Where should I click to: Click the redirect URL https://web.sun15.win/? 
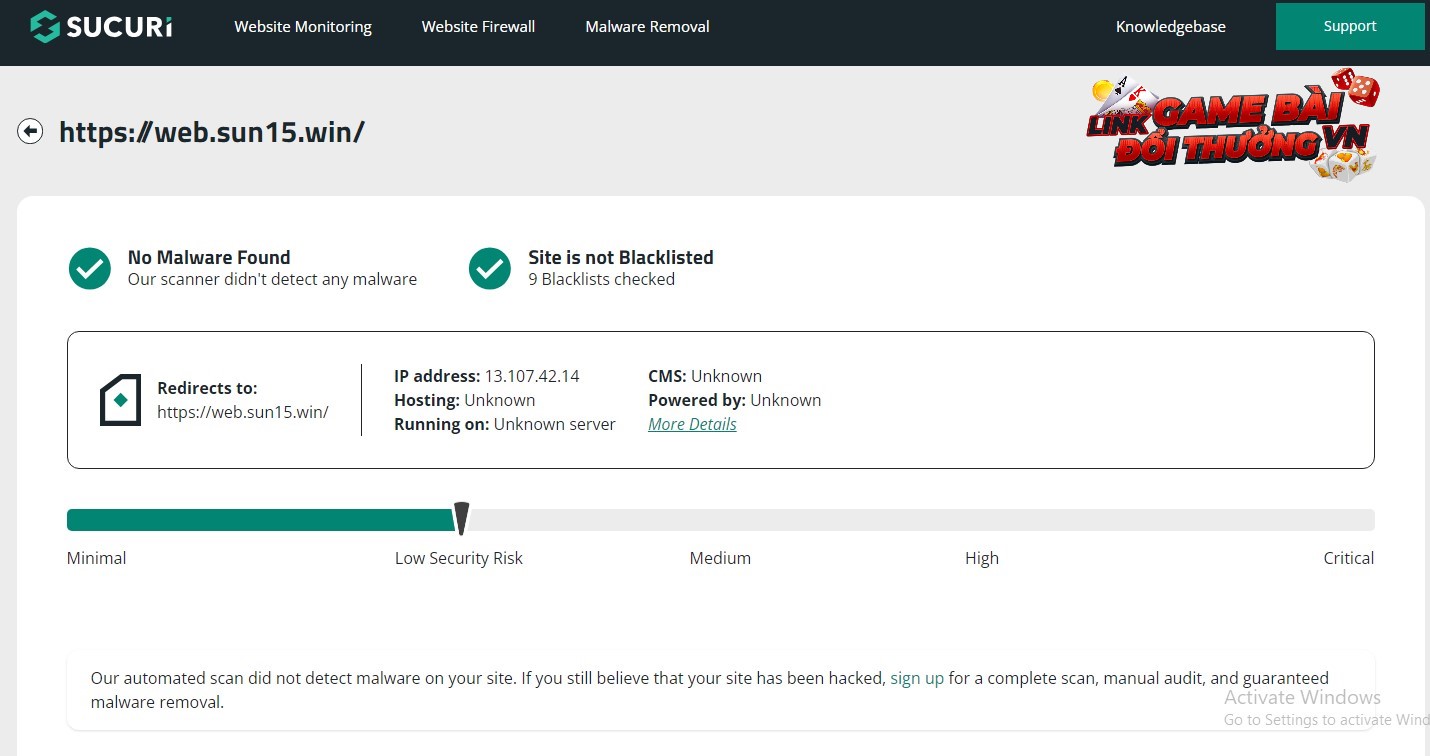click(243, 412)
